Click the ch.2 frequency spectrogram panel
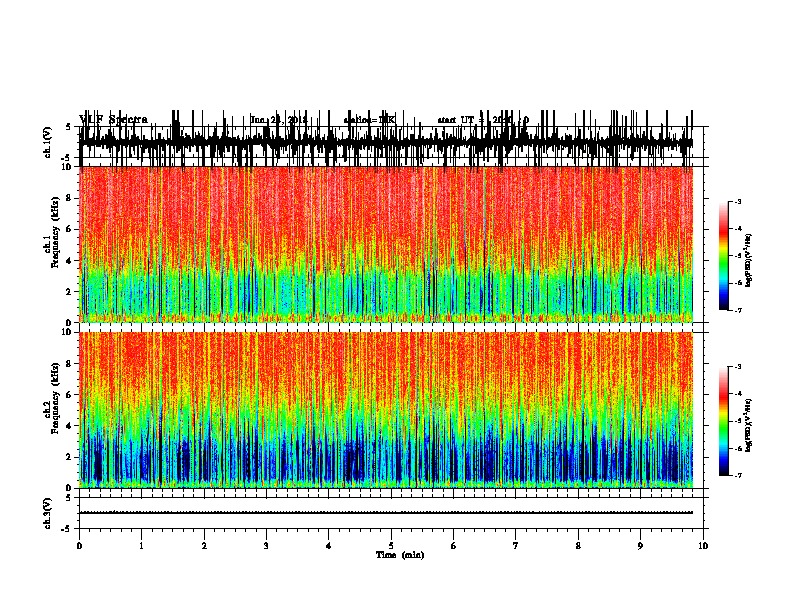Screen dimensions: 792x612 386,410
